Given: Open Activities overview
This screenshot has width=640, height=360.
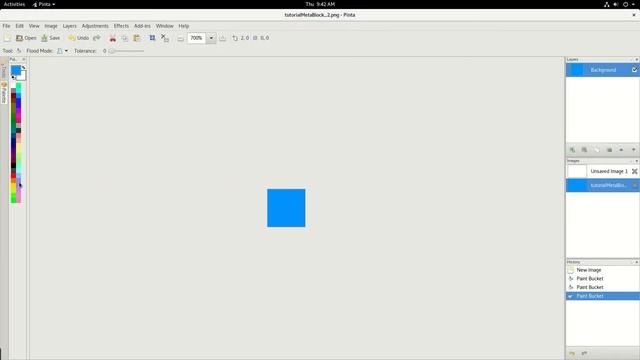Looking at the screenshot, I should pyautogui.click(x=14, y=4).
